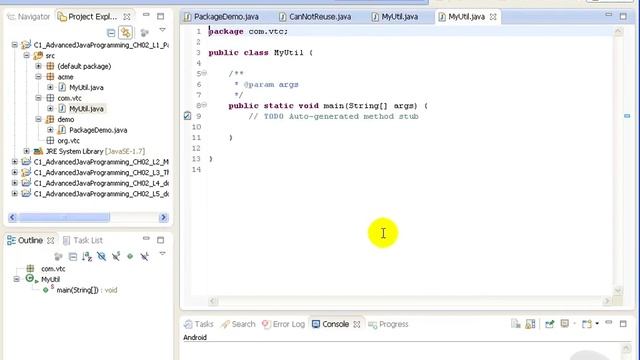
Task: Click overview ruler task marker
Action: 627,116
